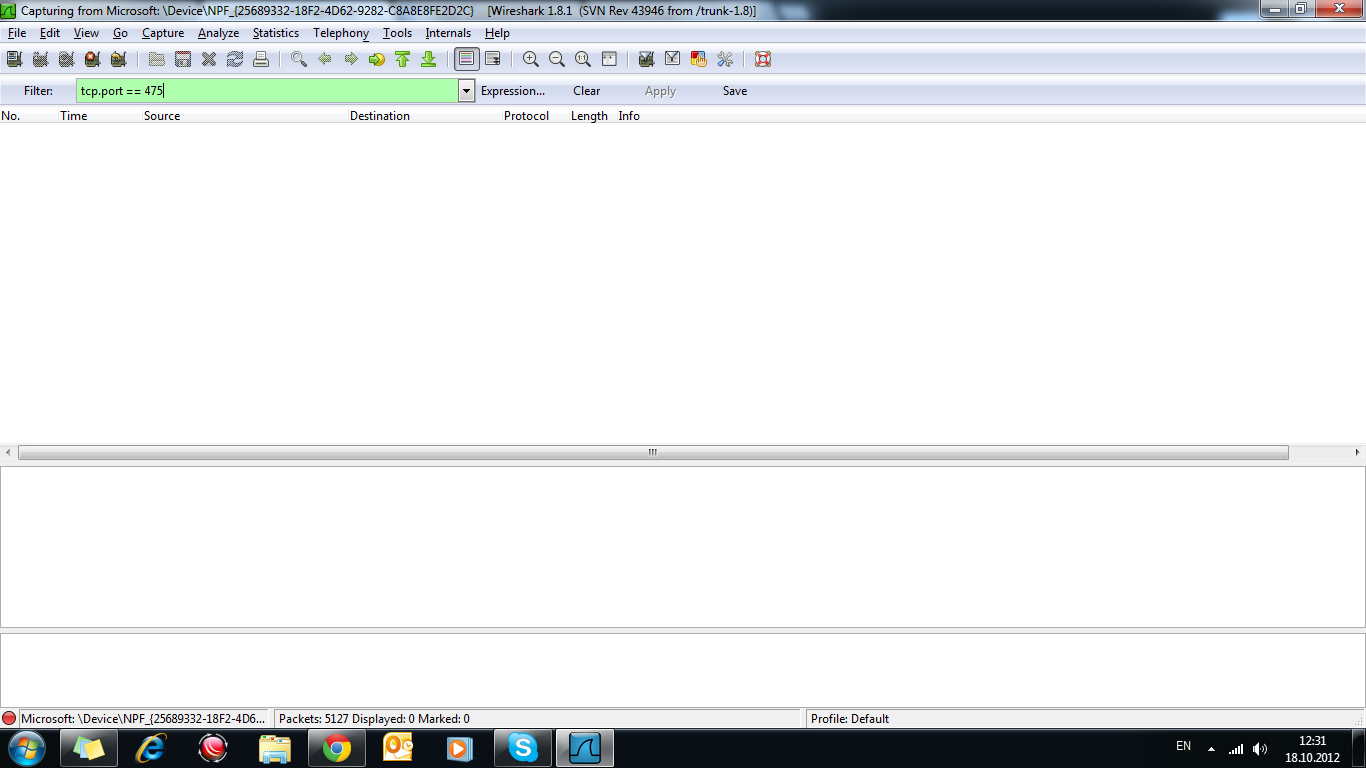Open the Edit menu
1366x768 pixels.
[50, 33]
